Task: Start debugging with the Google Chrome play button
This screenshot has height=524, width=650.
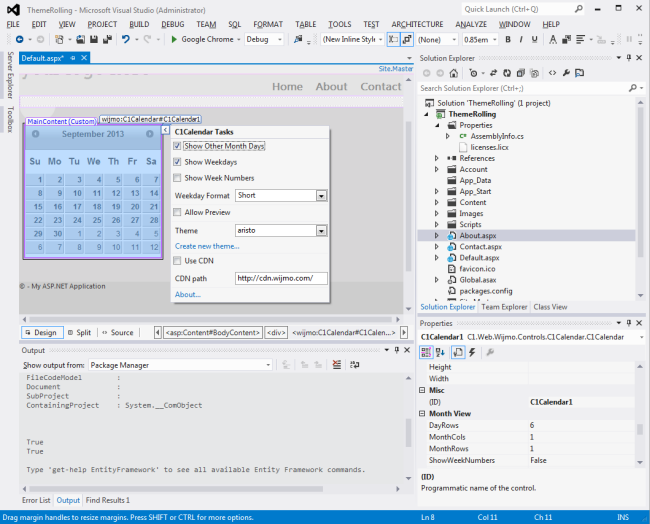Action: 174,39
